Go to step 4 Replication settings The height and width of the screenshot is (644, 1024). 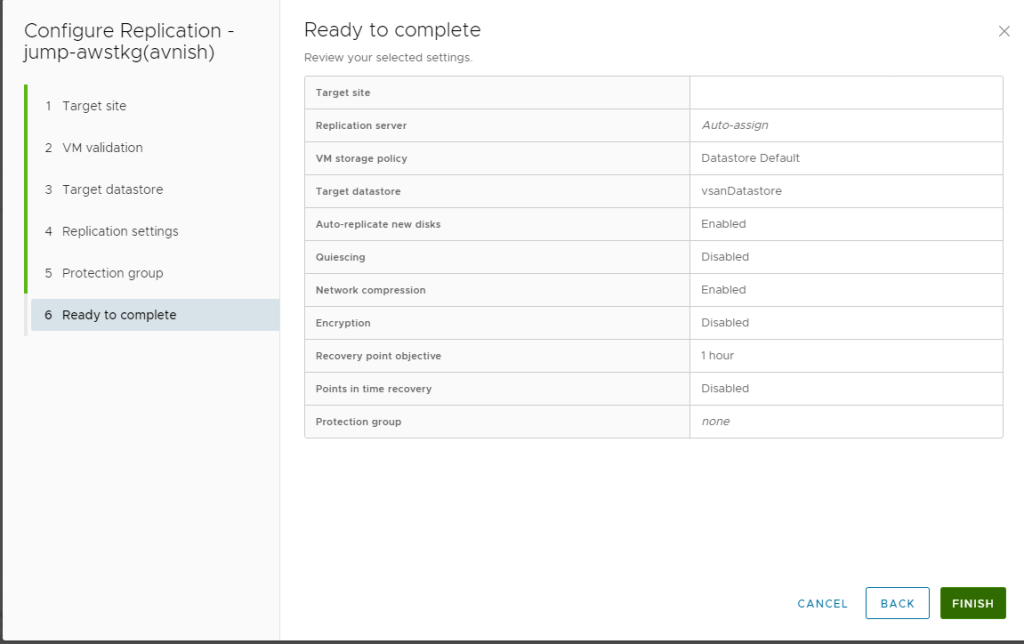(120, 231)
